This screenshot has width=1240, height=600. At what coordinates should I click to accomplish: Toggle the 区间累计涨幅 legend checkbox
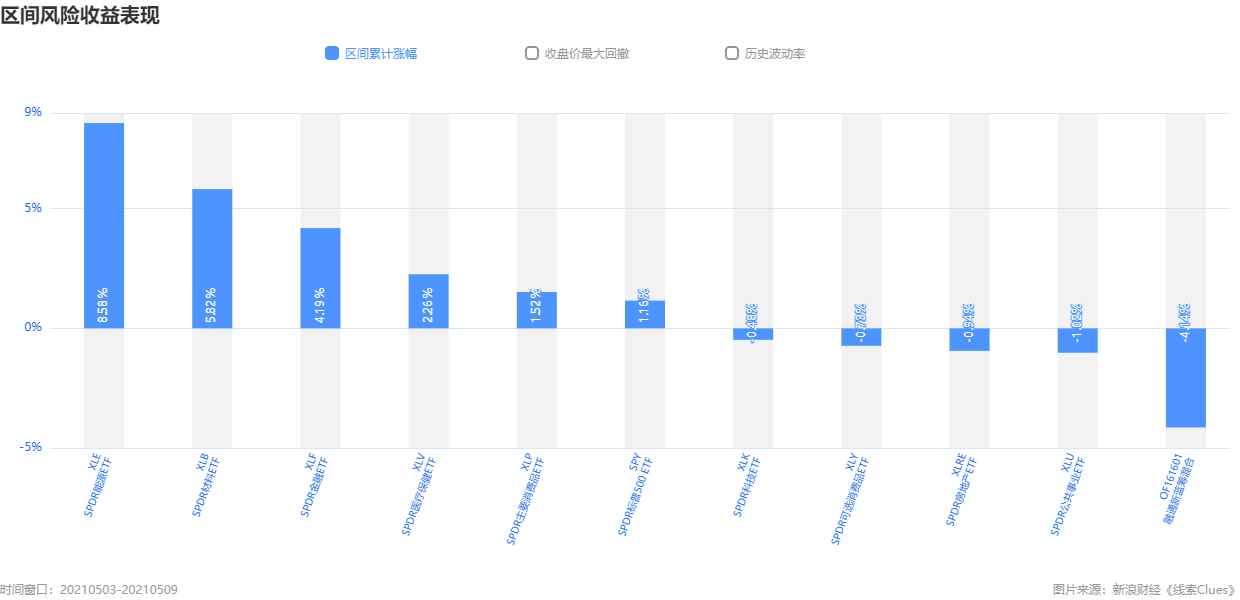(x=332, y=54)
